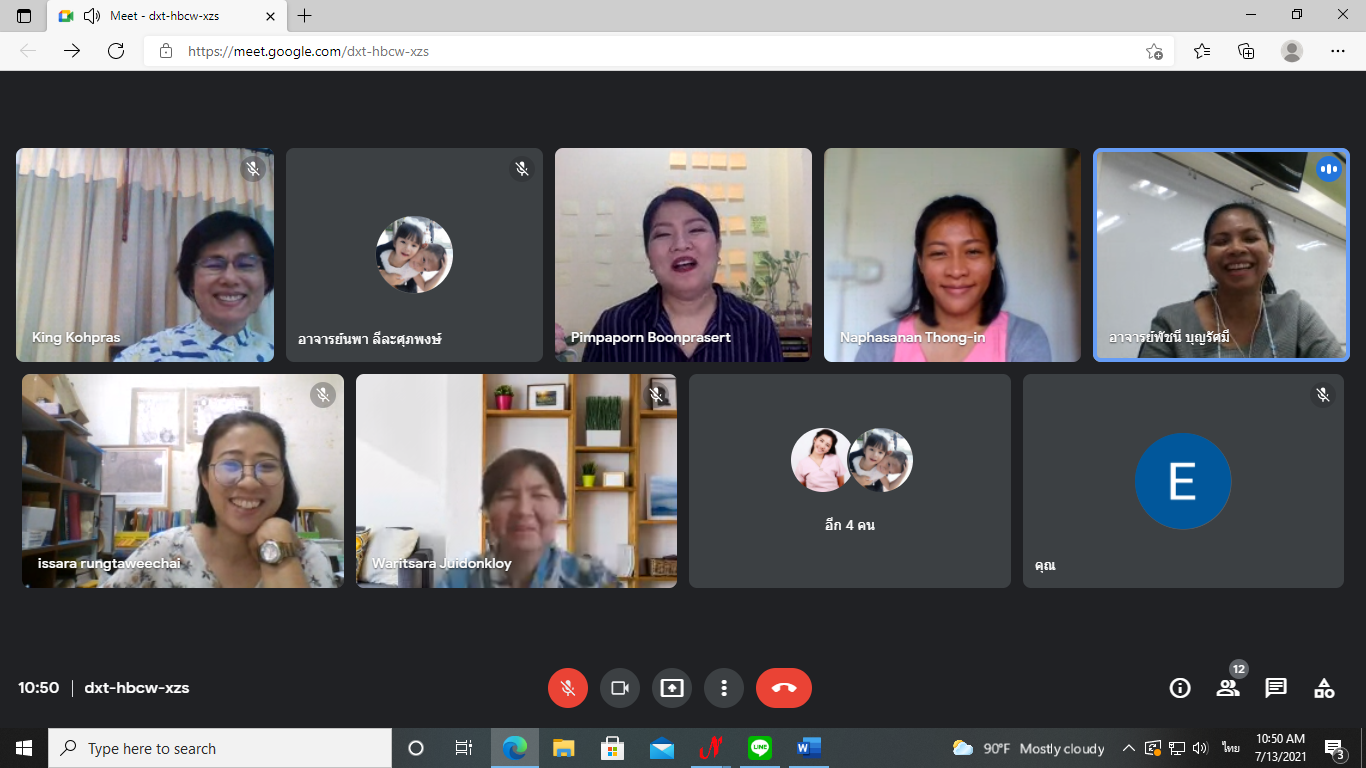
Task: Go back in browser history
Action: tap(28, 51)
